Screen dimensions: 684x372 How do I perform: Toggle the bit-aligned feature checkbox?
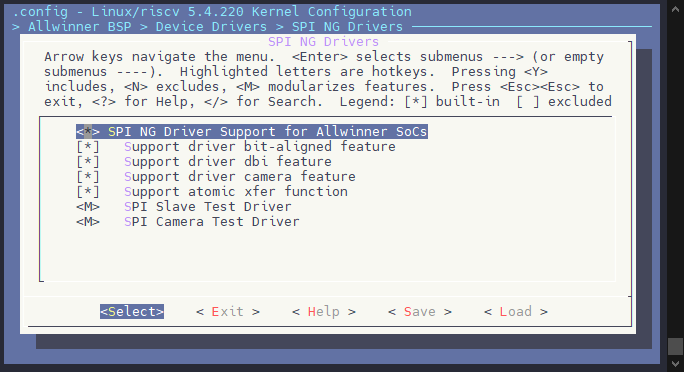pyautogui.click(x=88, y=147)
